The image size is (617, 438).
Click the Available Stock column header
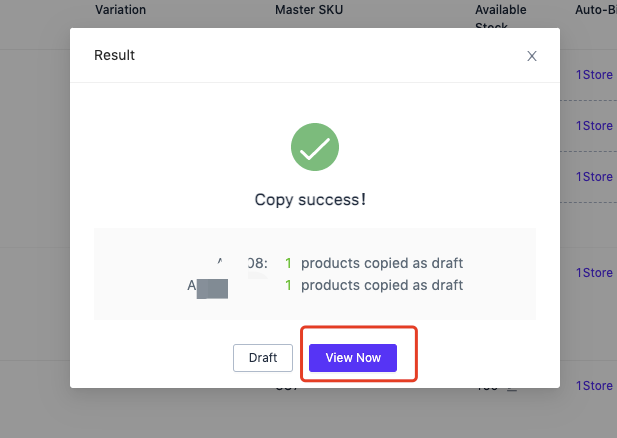501,16
